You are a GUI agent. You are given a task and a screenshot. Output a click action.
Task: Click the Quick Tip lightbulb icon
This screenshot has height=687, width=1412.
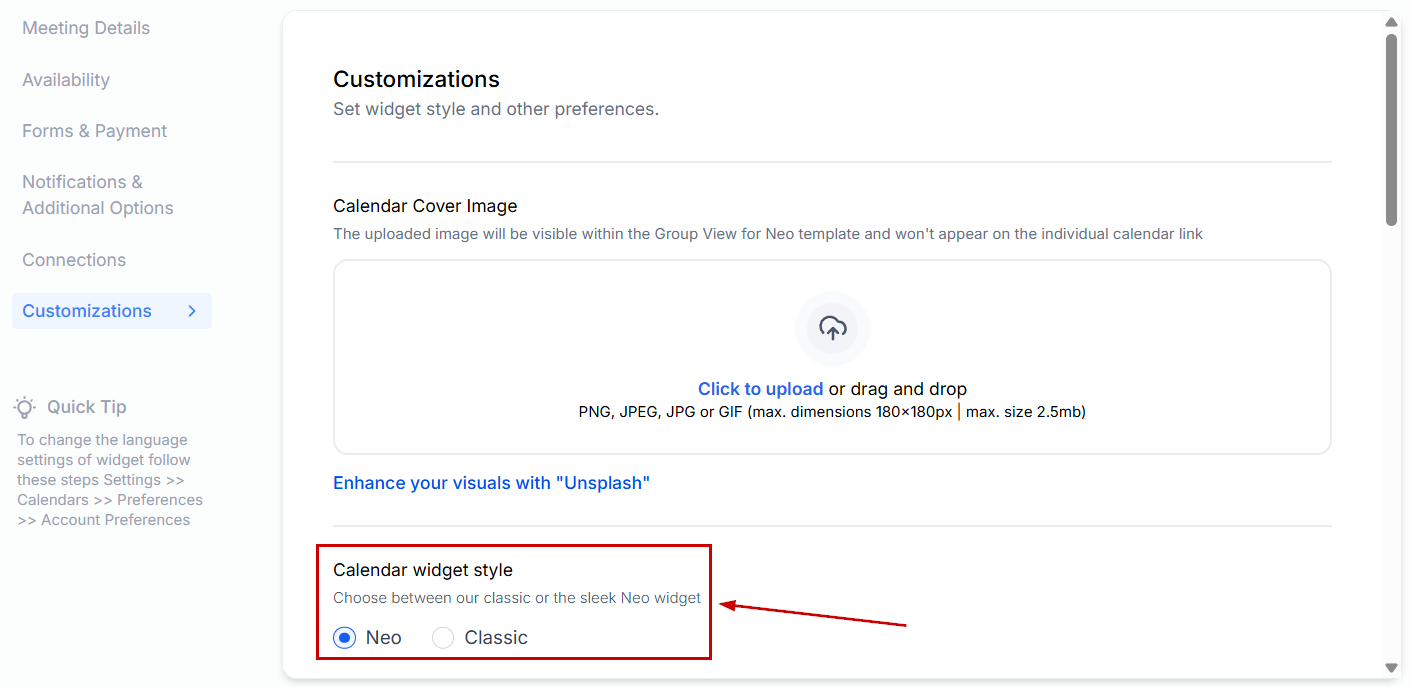[x=25, y=407]
